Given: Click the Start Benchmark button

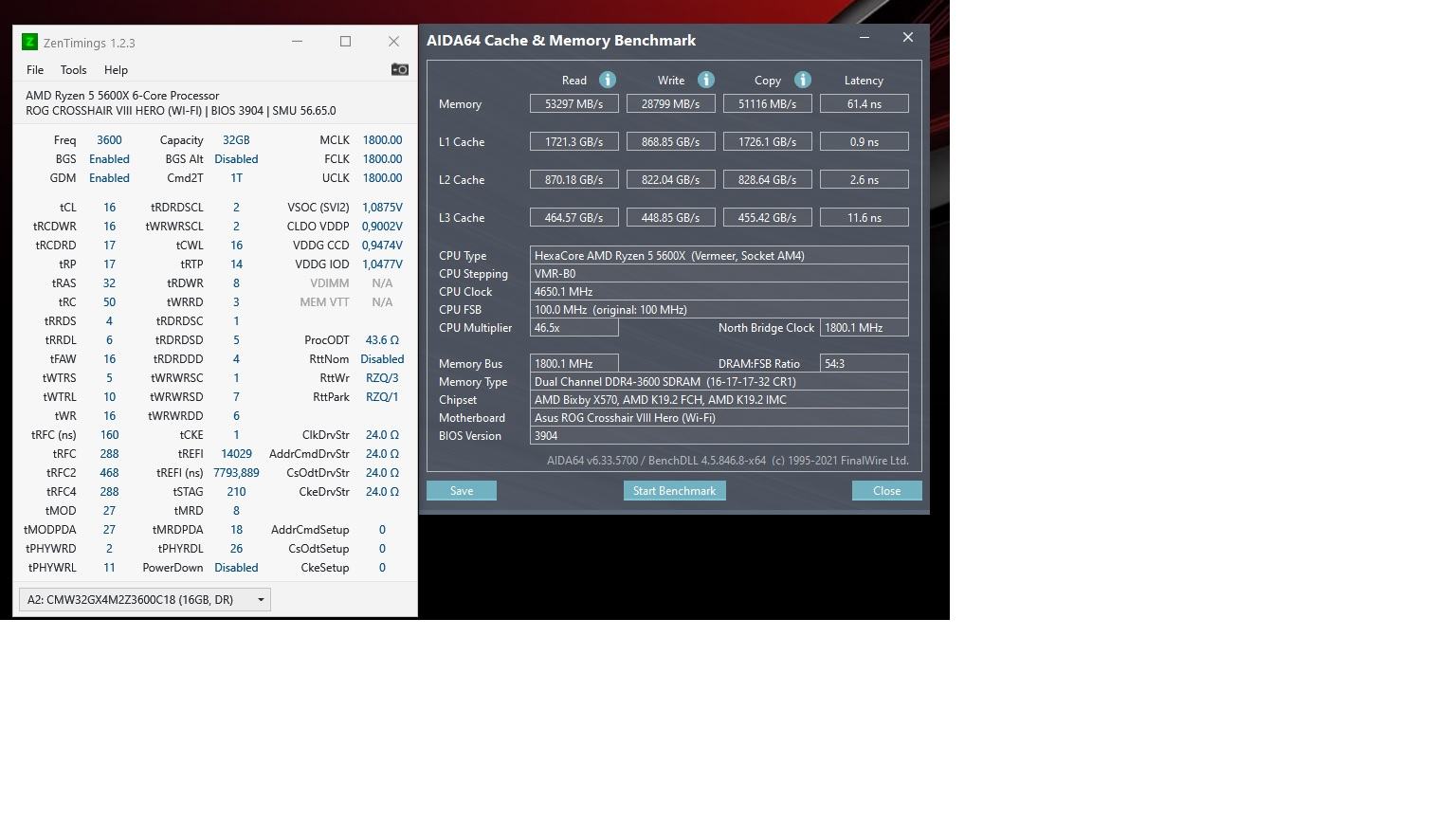Looking at the screenshot, I should click(x=674, y=490).
